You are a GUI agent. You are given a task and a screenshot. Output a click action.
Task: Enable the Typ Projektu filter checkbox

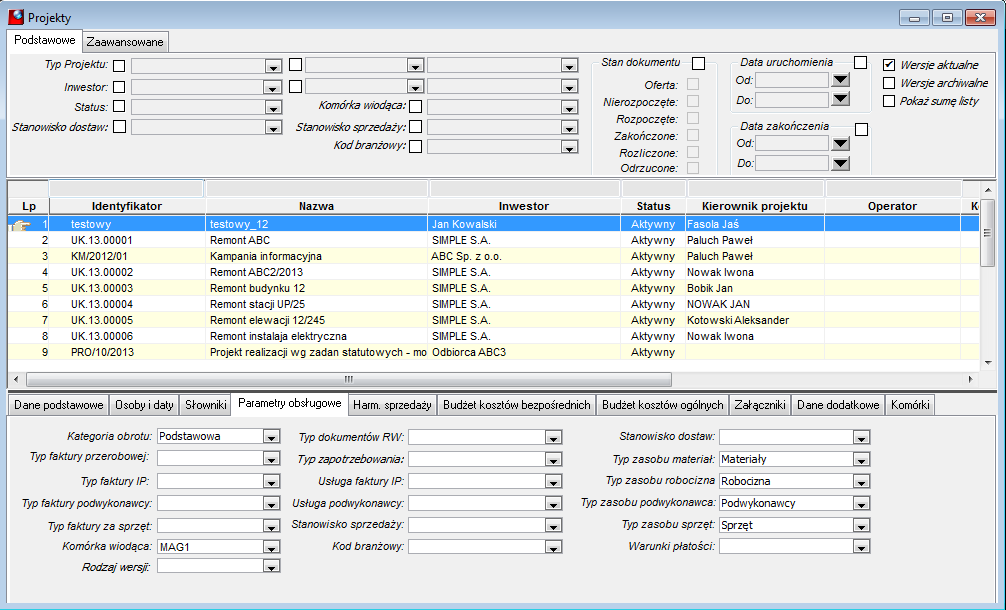[119, 65]
